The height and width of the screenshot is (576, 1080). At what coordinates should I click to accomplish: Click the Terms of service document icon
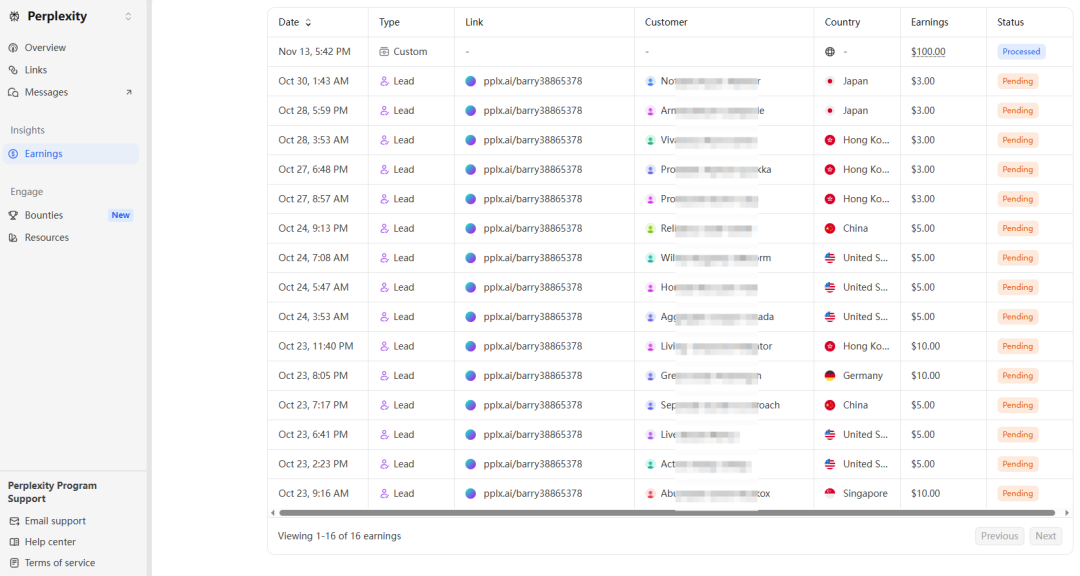[14, 563]
